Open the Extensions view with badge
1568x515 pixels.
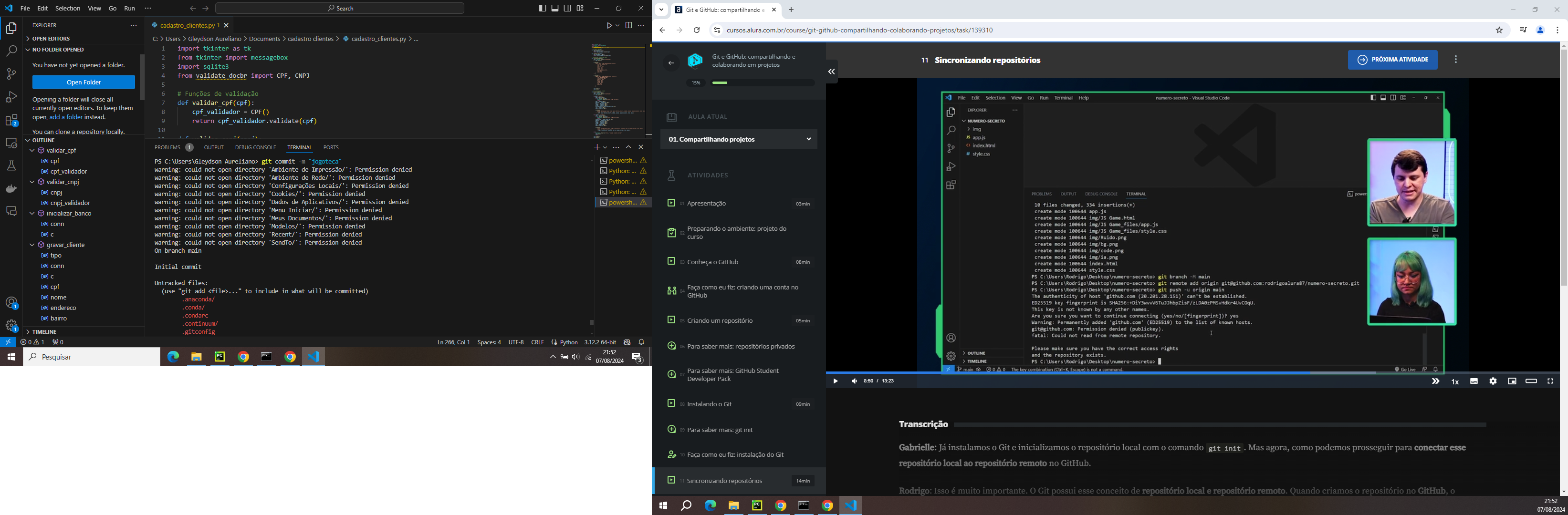[x=11, y=120]
